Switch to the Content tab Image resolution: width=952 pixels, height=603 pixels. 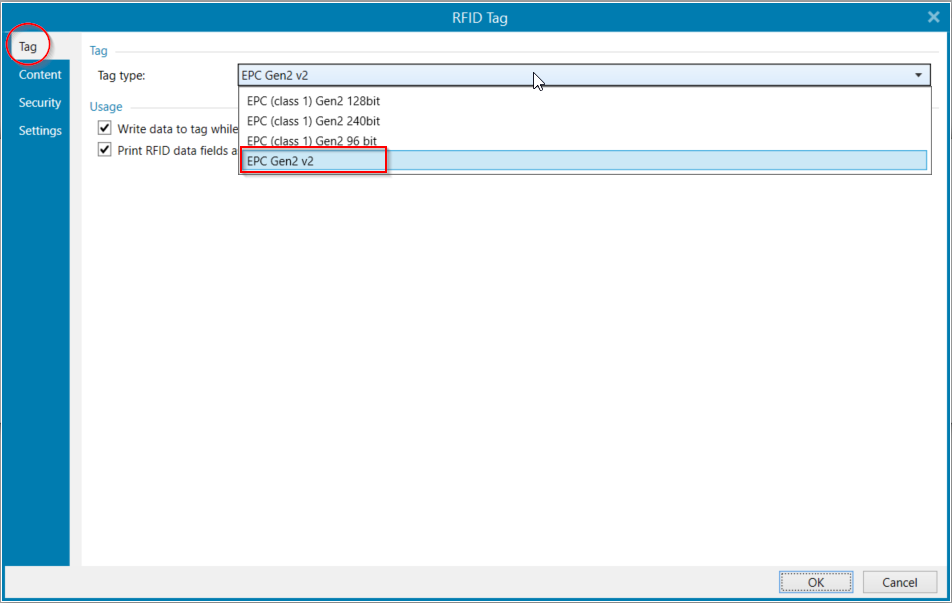[x=40, y=74]
